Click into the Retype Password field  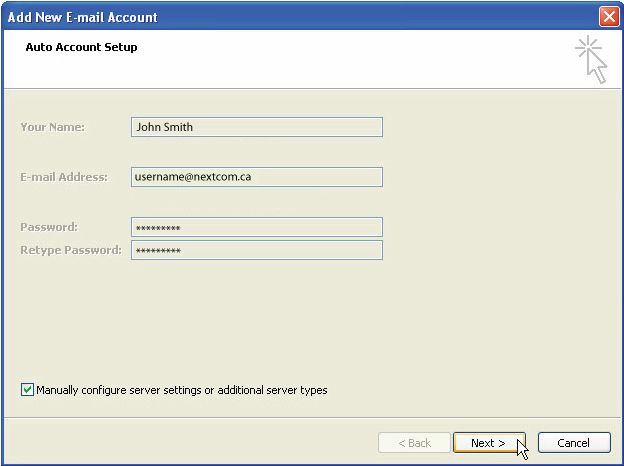(256, 250)
